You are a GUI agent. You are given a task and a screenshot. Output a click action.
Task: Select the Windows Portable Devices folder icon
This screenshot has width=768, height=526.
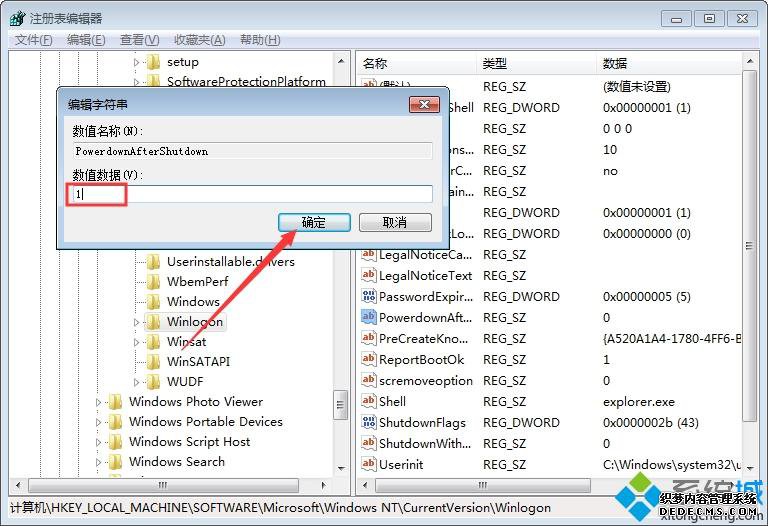(115, 422)
